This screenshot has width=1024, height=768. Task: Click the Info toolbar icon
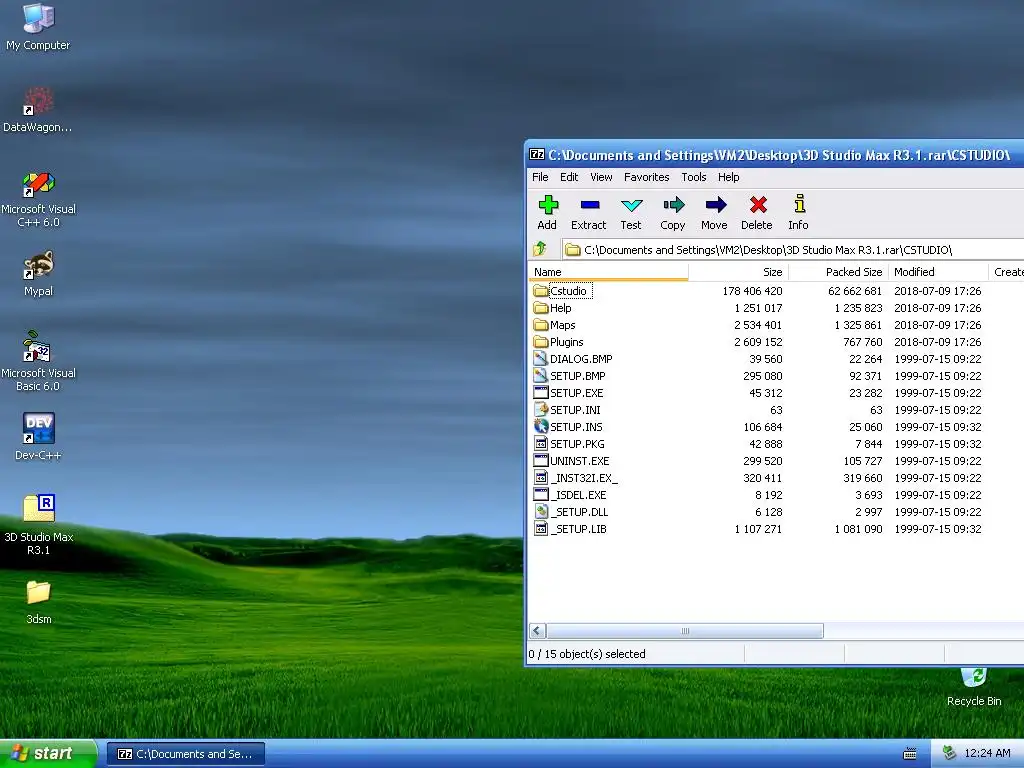click(798, 213)
